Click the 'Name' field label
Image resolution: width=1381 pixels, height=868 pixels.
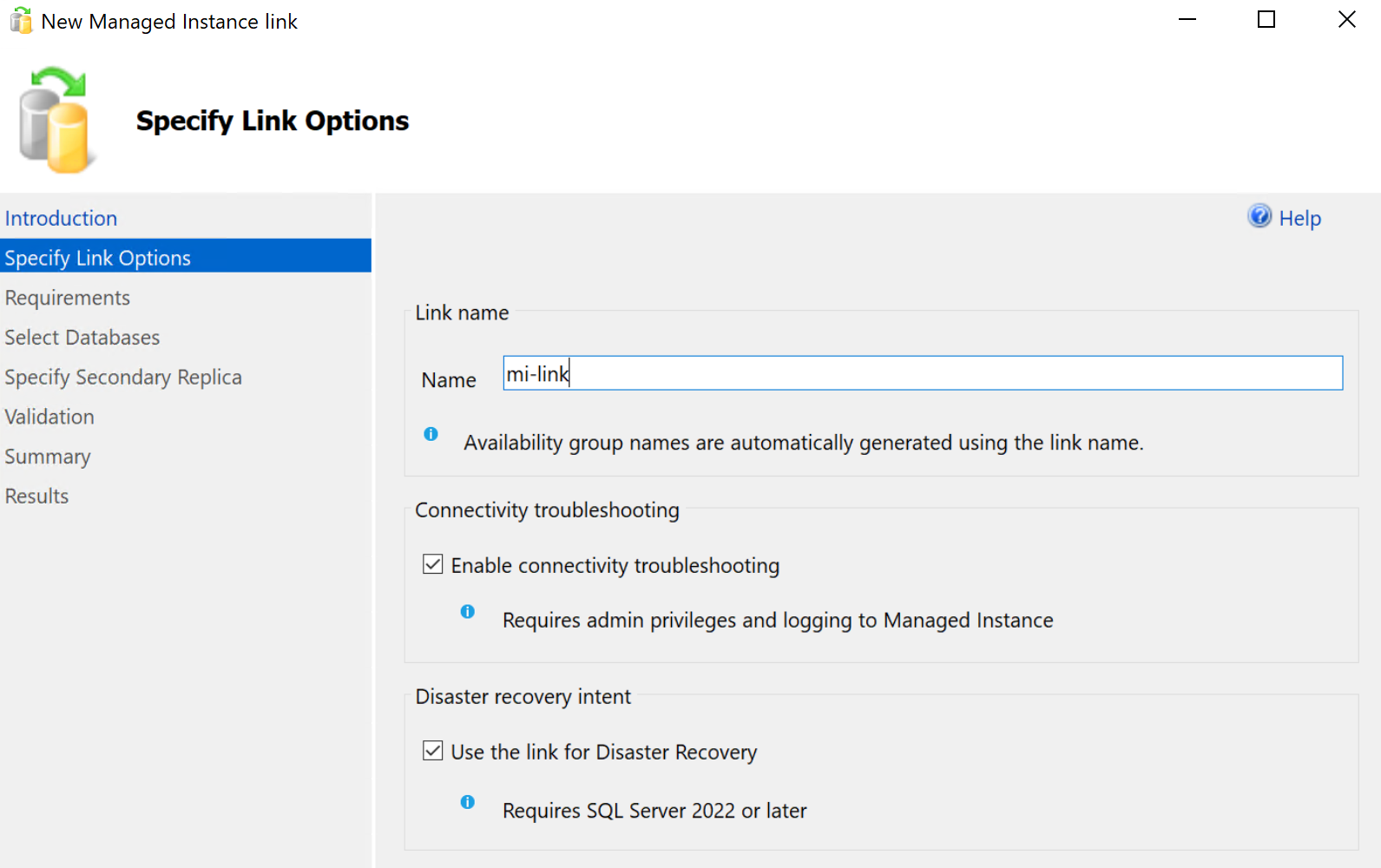click(x=449, y=379)
